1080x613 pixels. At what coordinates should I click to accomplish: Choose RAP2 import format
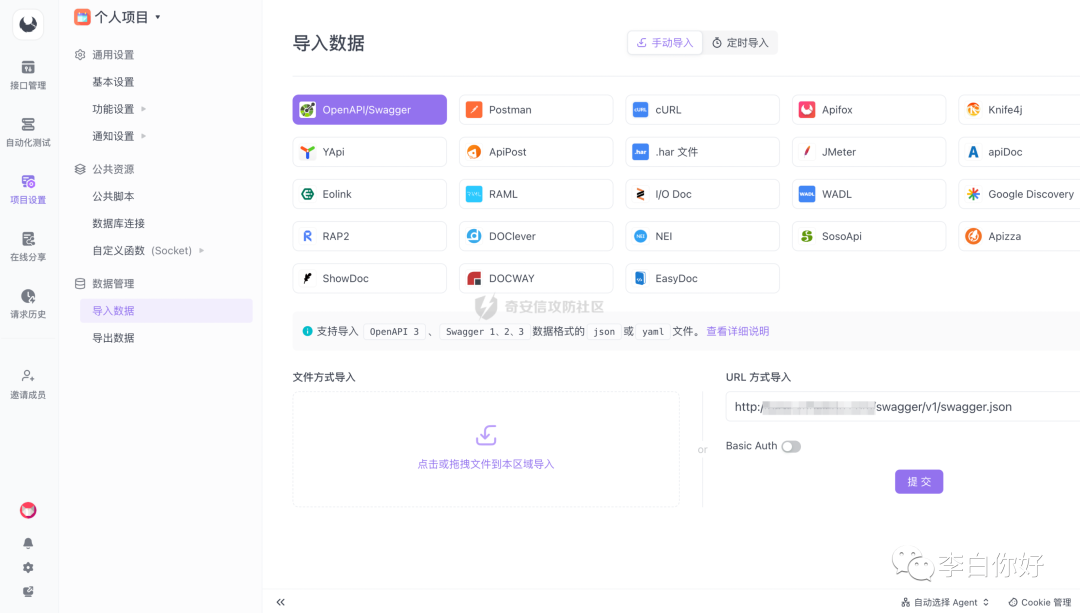tap(370, 236)
